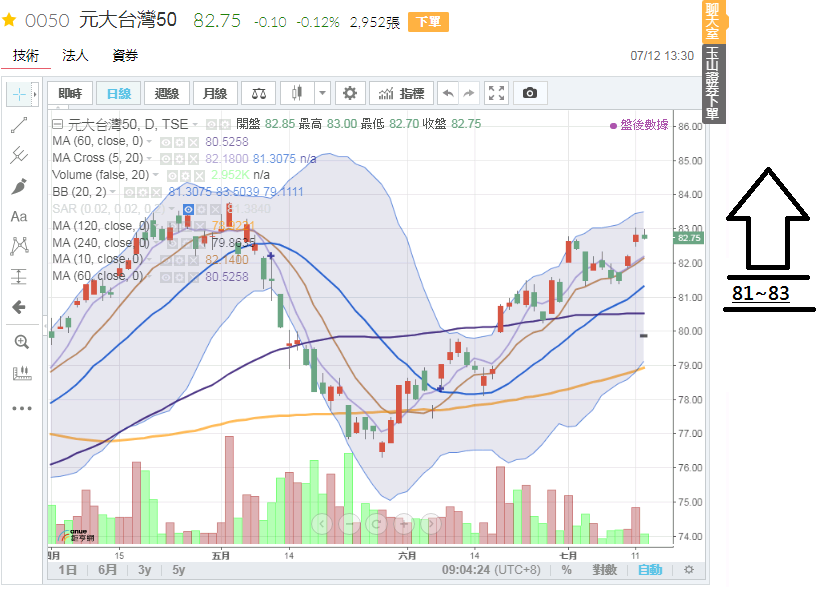The image size is (830, 600).
Task: Click the orange 下單 order button
Action: tap(428, 22)
